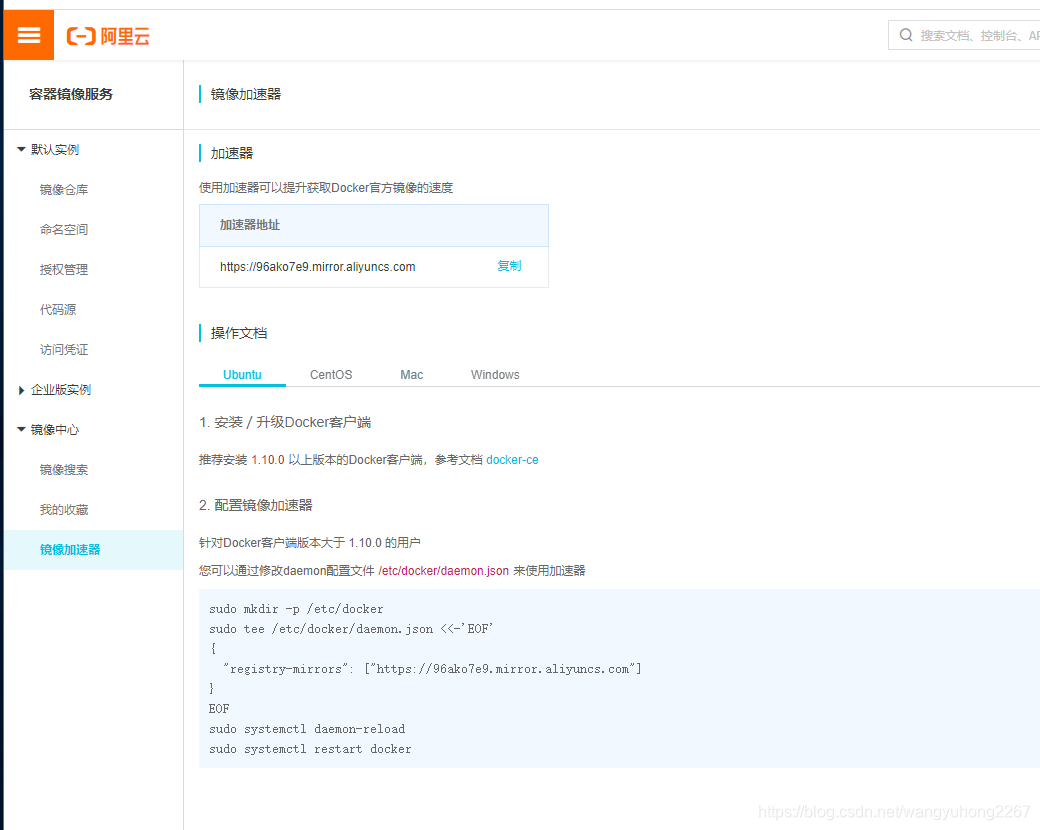Switch to the Windows tab

pyautogui.click(x=495, y=375)
